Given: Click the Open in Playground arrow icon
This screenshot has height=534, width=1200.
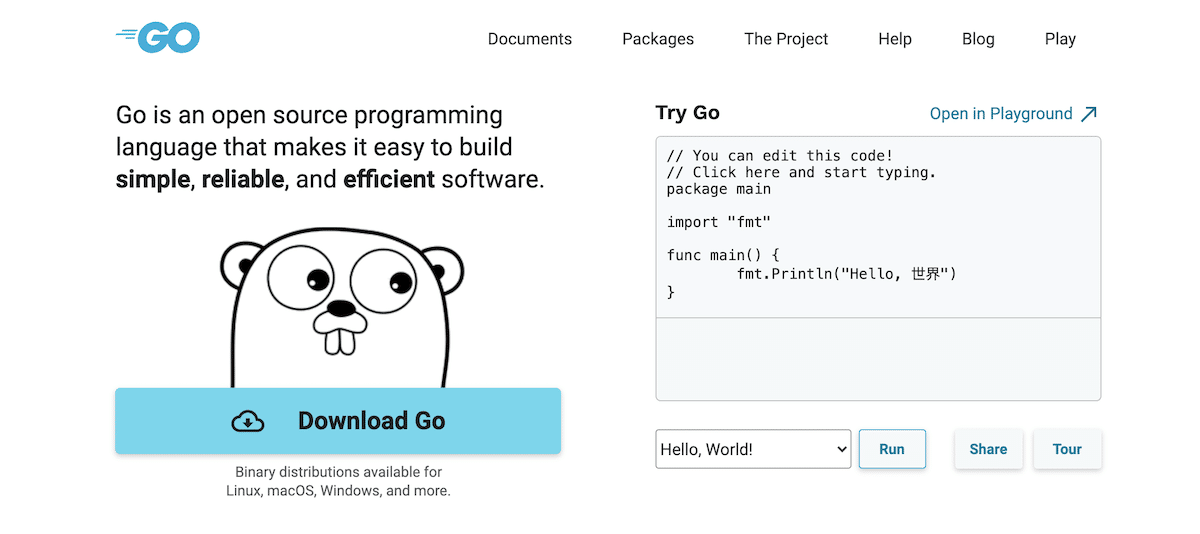Looking at the screenshot, I should click(x=1089, y=114).
